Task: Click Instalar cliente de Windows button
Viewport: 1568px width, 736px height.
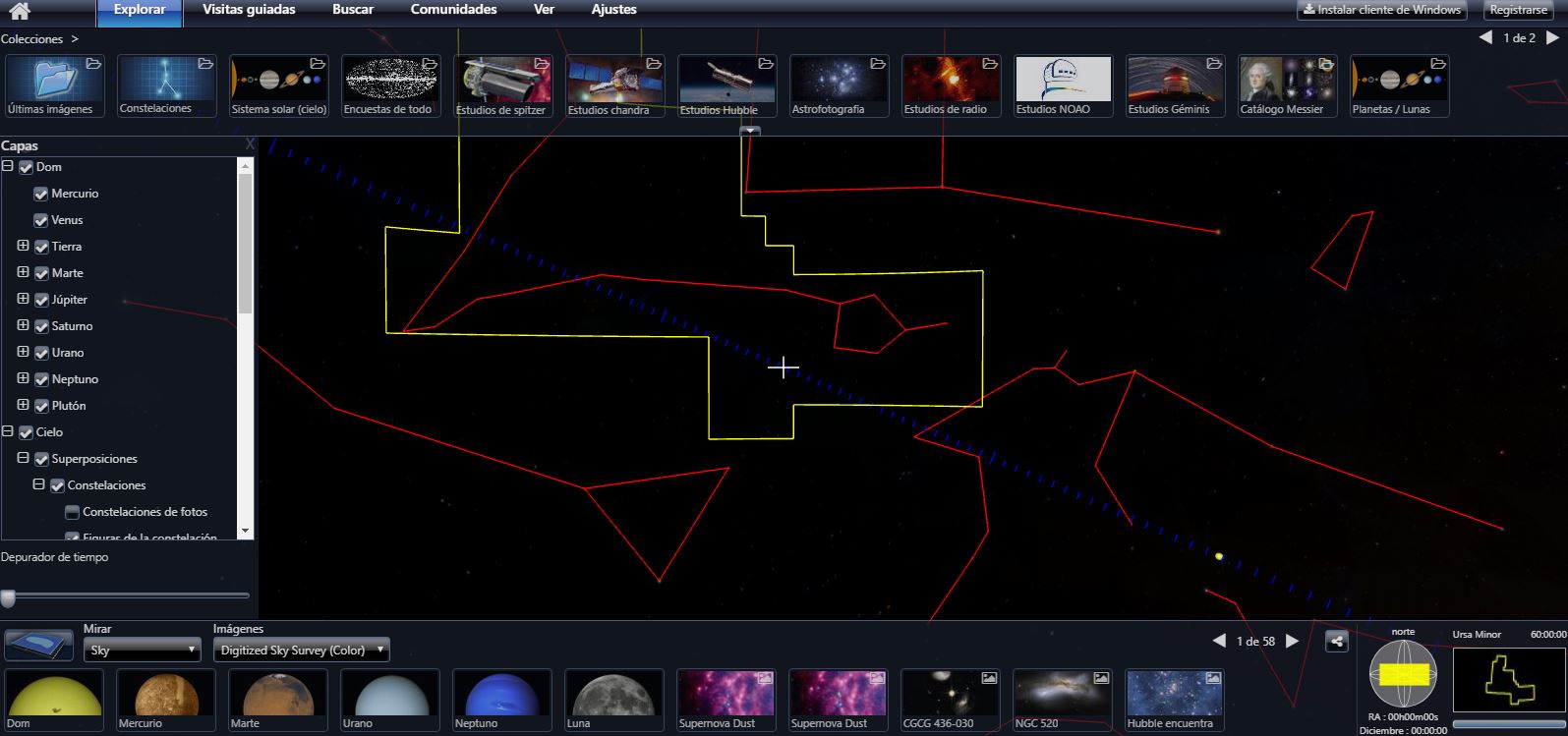Action: pos(1381,10)
